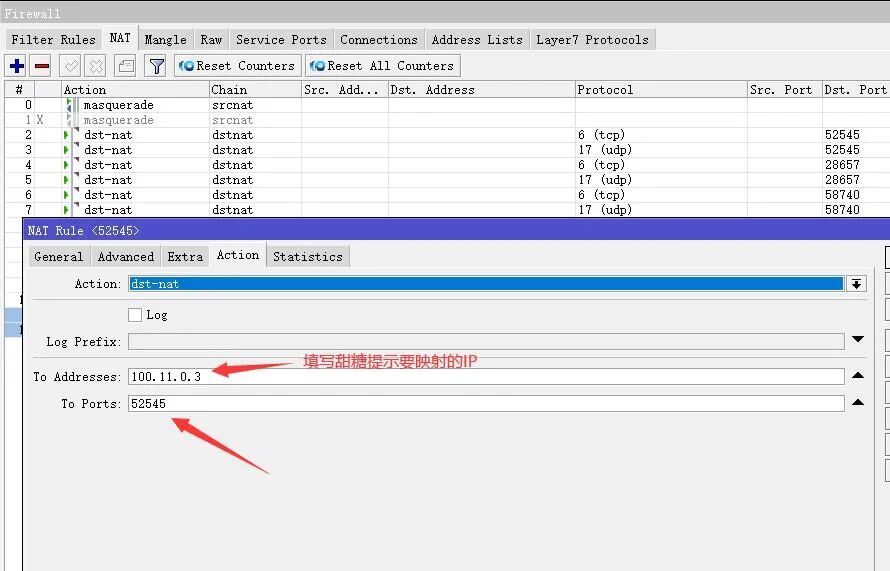The image size is (890, 571).
Task: Click the To Addresses input field
Action: (486, 377)
